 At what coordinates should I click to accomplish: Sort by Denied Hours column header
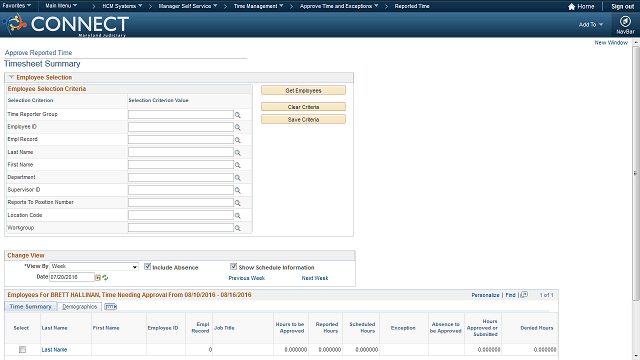coord(537,328)
